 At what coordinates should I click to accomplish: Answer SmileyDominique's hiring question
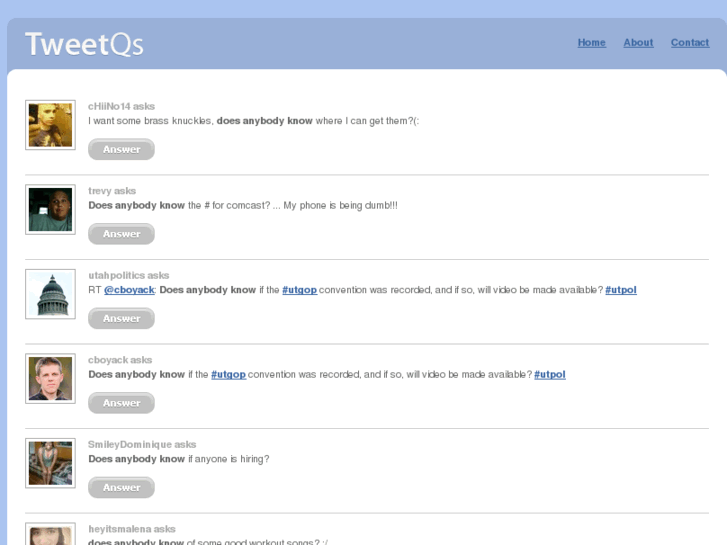coord(121,487)
